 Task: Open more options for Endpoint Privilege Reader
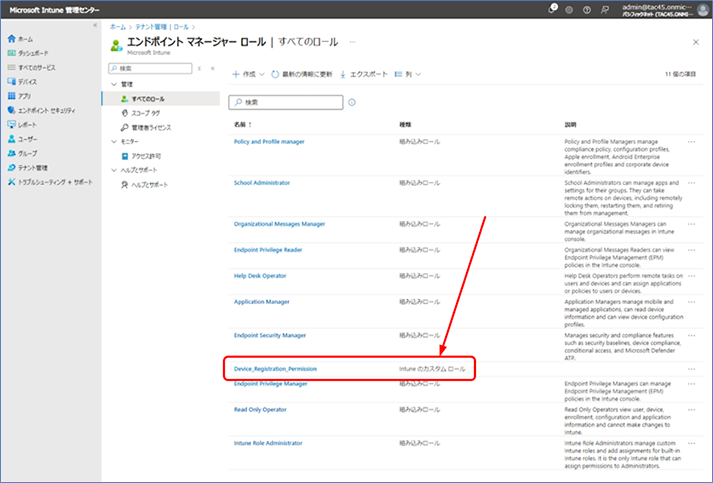point(691,250)
